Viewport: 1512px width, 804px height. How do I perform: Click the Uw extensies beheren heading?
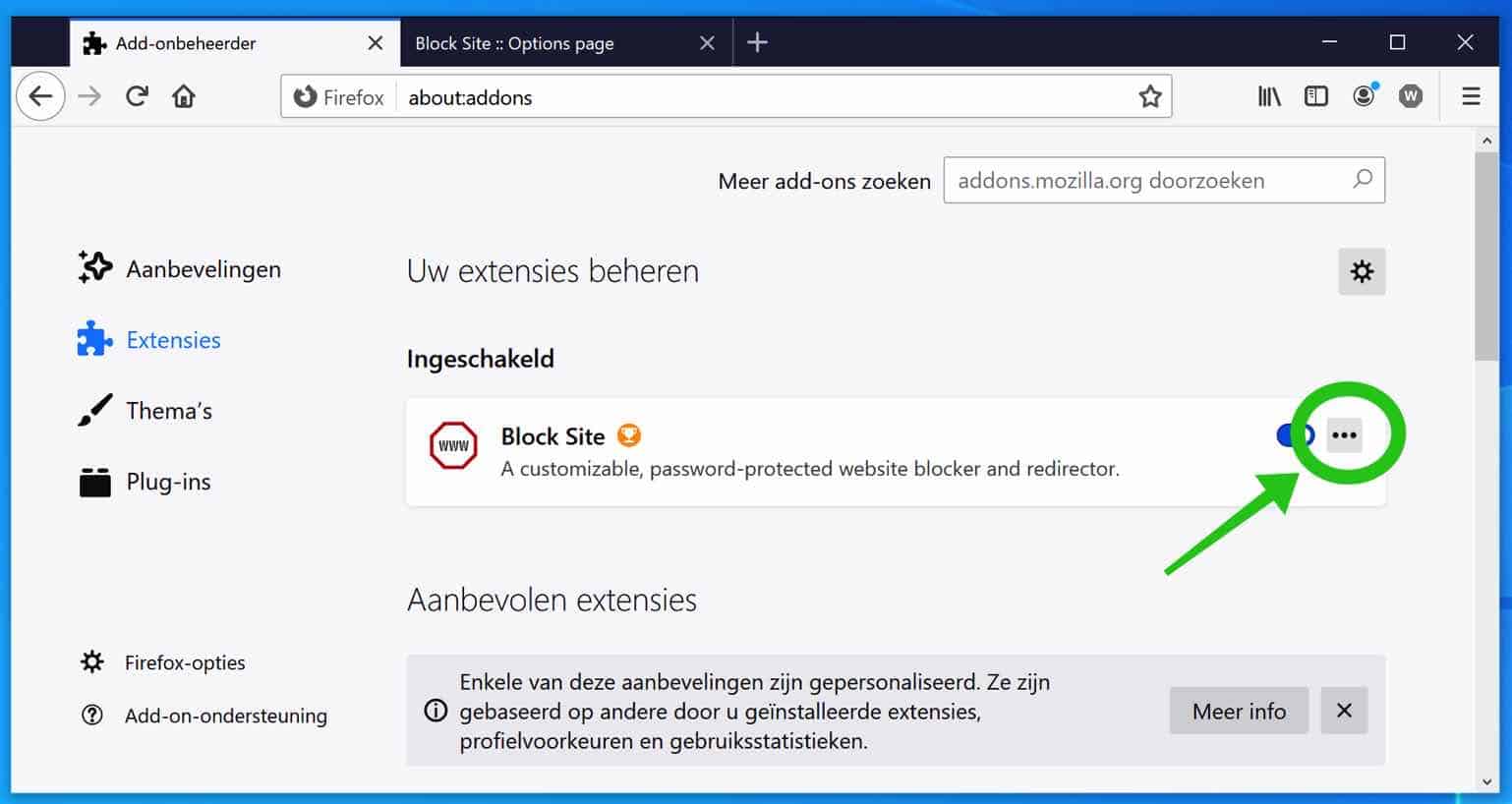coord(552,270)
